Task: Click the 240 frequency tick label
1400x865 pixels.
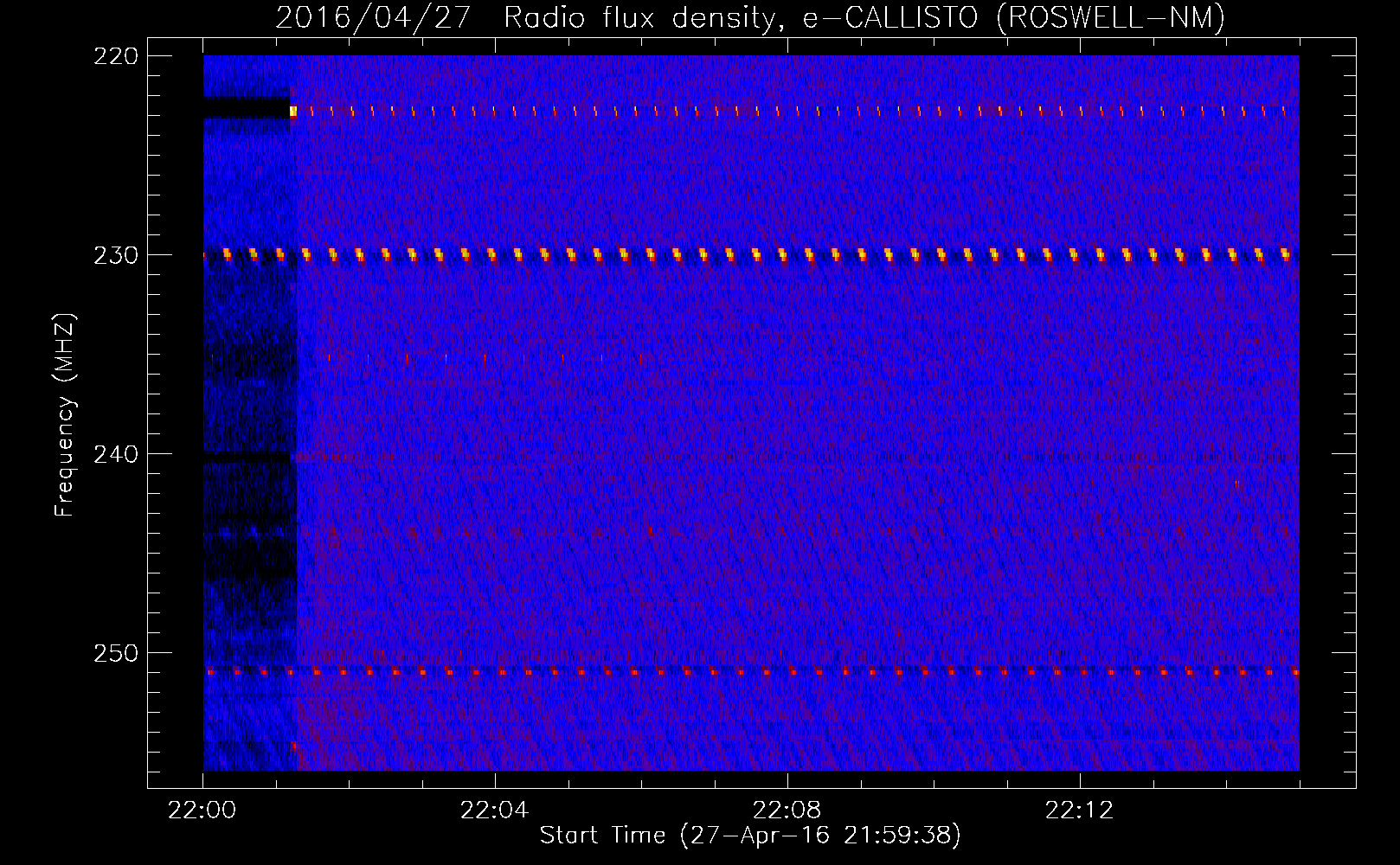Action: (116, 454)
